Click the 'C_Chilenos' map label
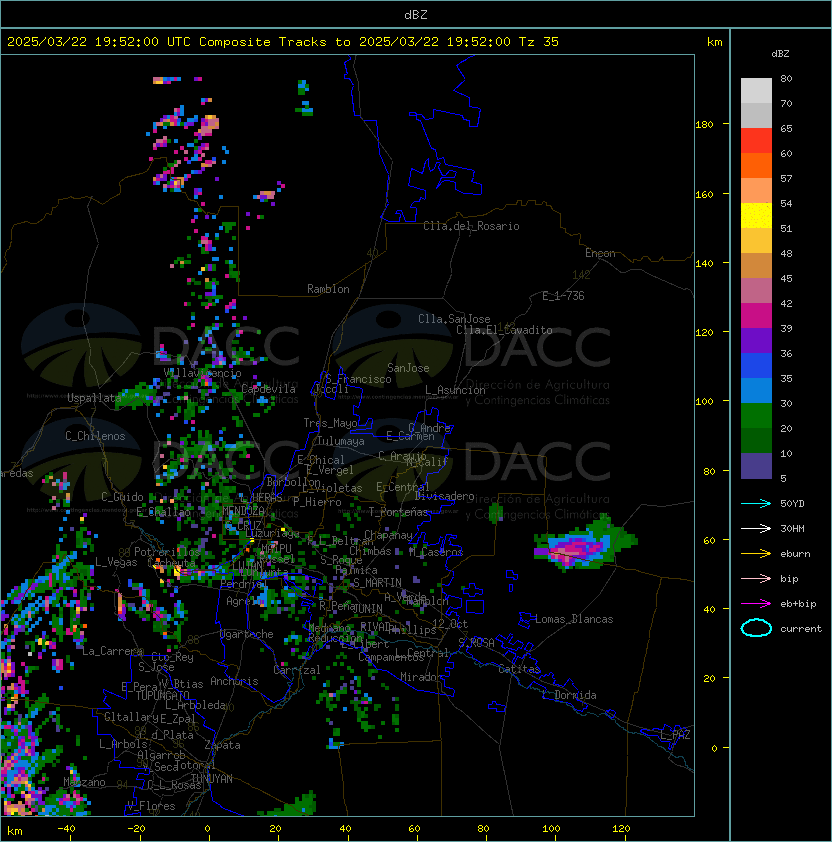The width and height of the screenshot is (832, 842). [95, 436]
